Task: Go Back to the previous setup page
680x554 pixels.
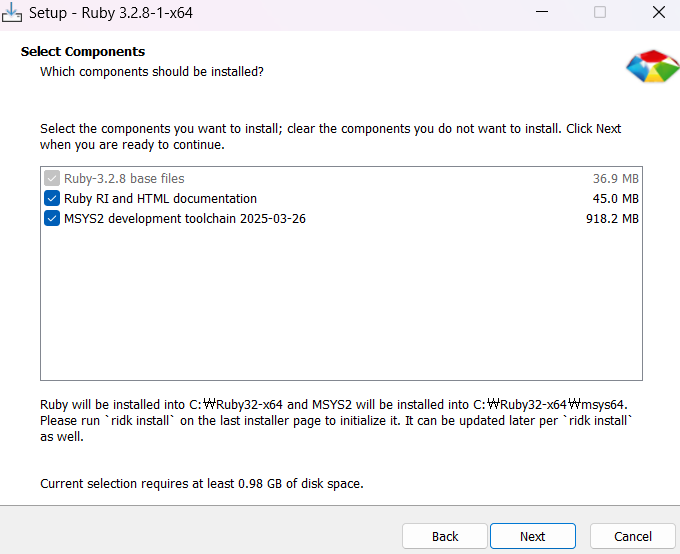Action: (x=445, y=536)
